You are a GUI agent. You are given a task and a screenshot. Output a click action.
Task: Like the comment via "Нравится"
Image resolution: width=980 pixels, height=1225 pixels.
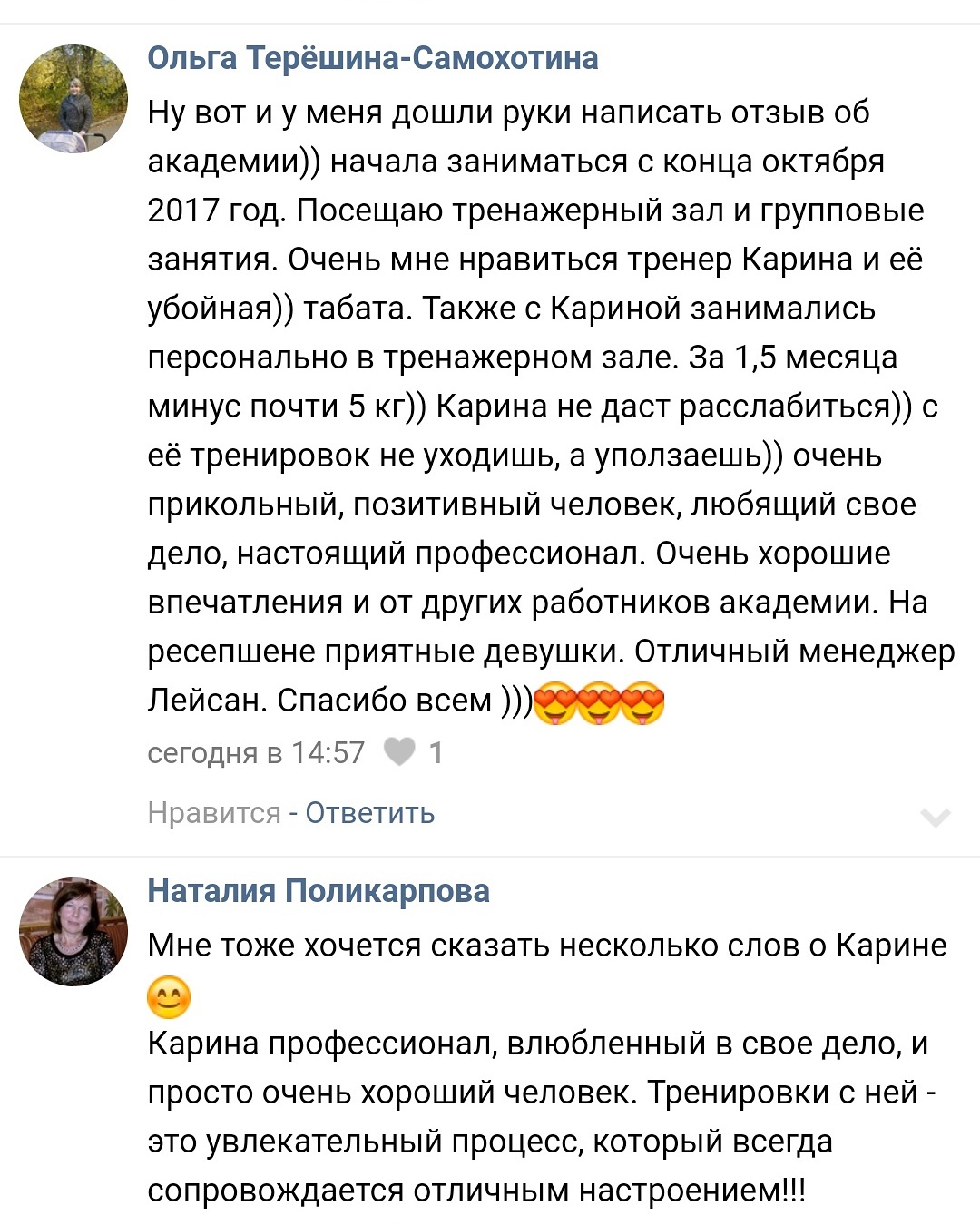tap(214, 813)
